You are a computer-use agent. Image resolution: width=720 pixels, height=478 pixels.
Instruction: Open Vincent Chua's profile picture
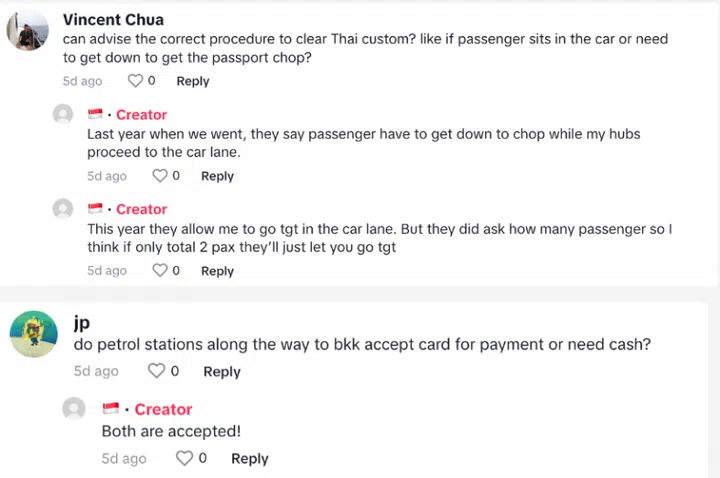coord(28,31)
